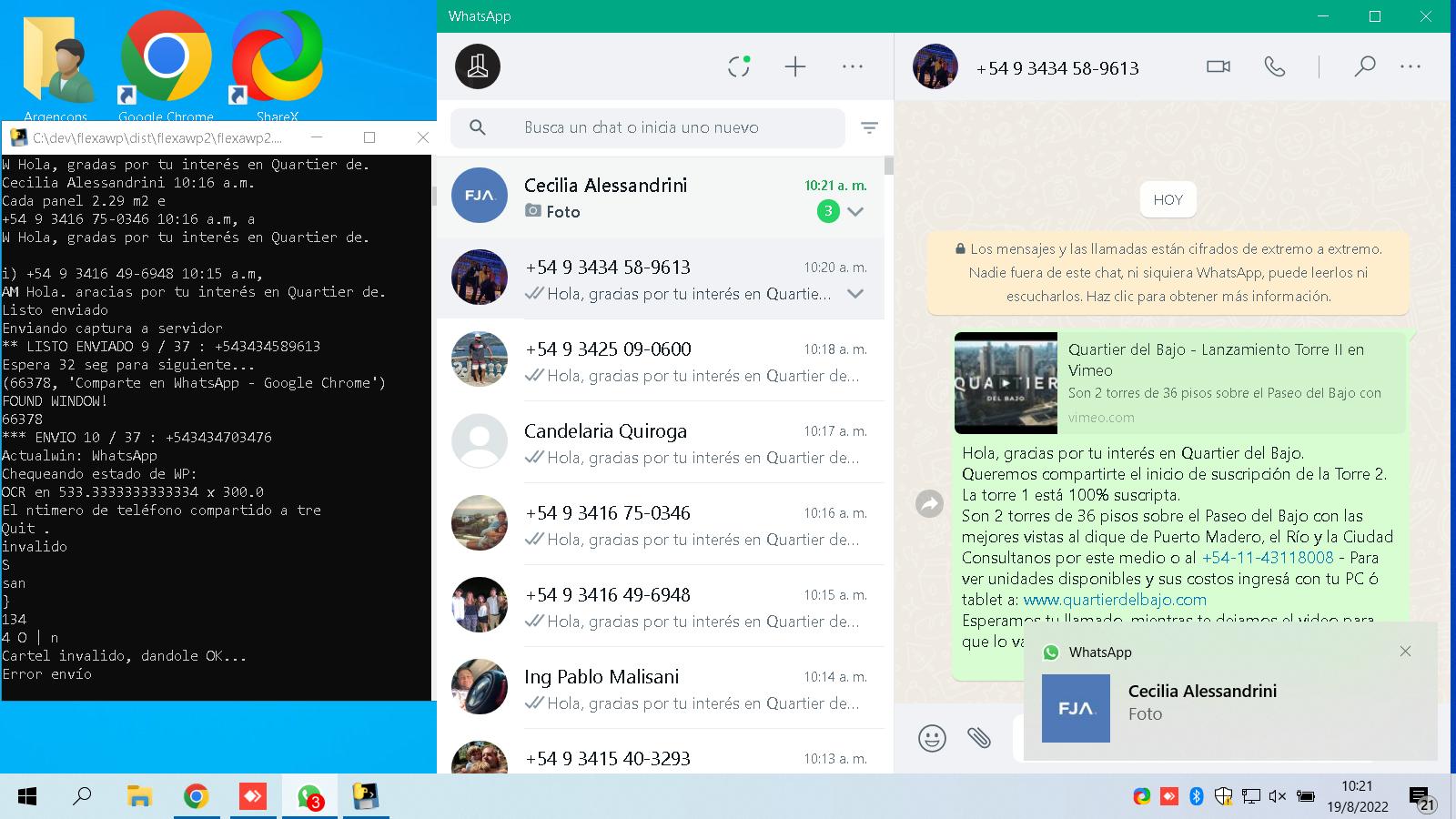
Task: Attach a file with the paperclip icon
Action: click(979, 737)
